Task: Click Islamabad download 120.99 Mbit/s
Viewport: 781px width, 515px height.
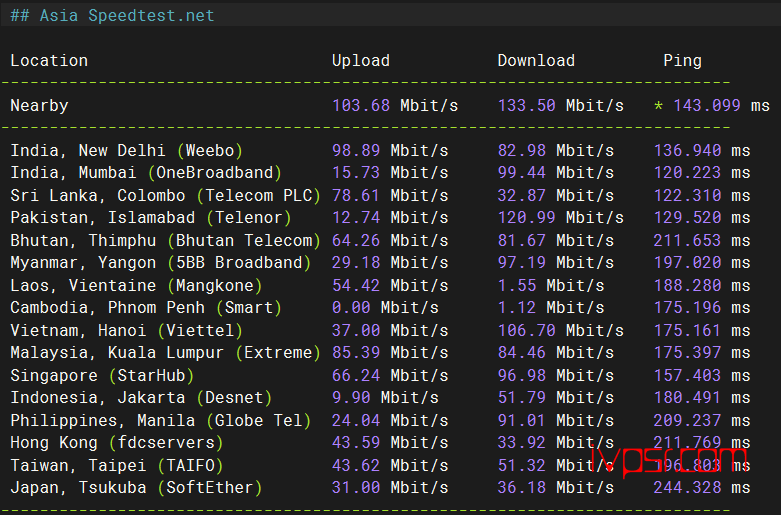Action: click(x=560, y=218)
